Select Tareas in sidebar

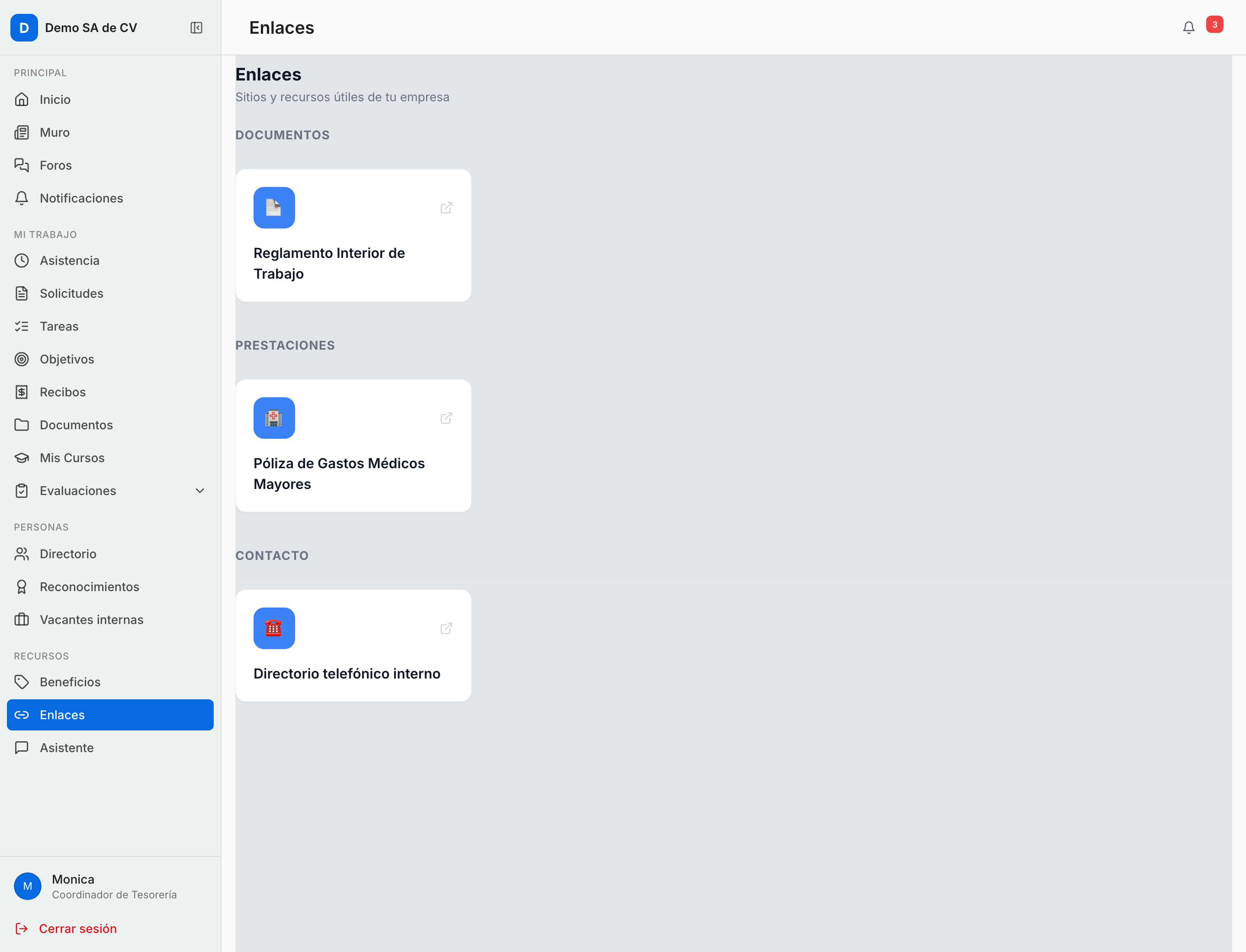click(110, 326)
